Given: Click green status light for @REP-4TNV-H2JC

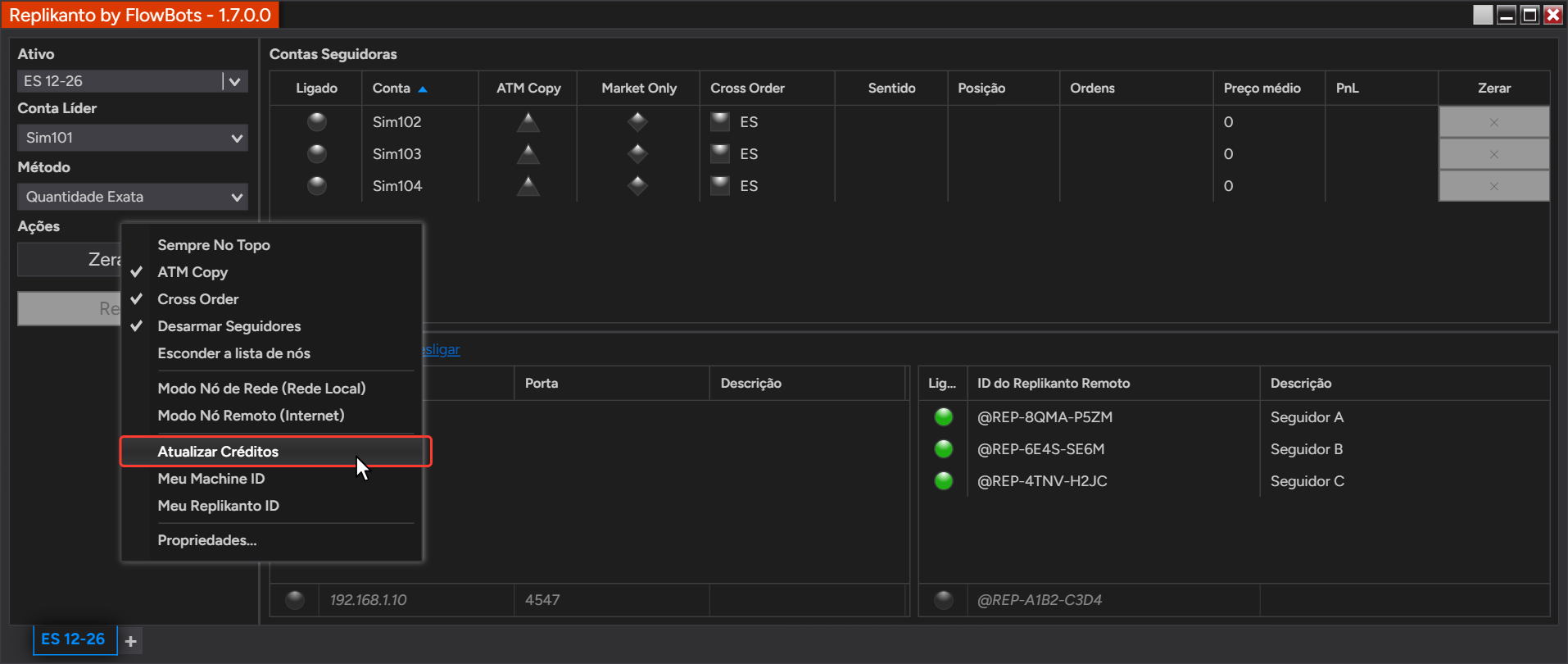Looking at the screenshot, I should [944, 481].
